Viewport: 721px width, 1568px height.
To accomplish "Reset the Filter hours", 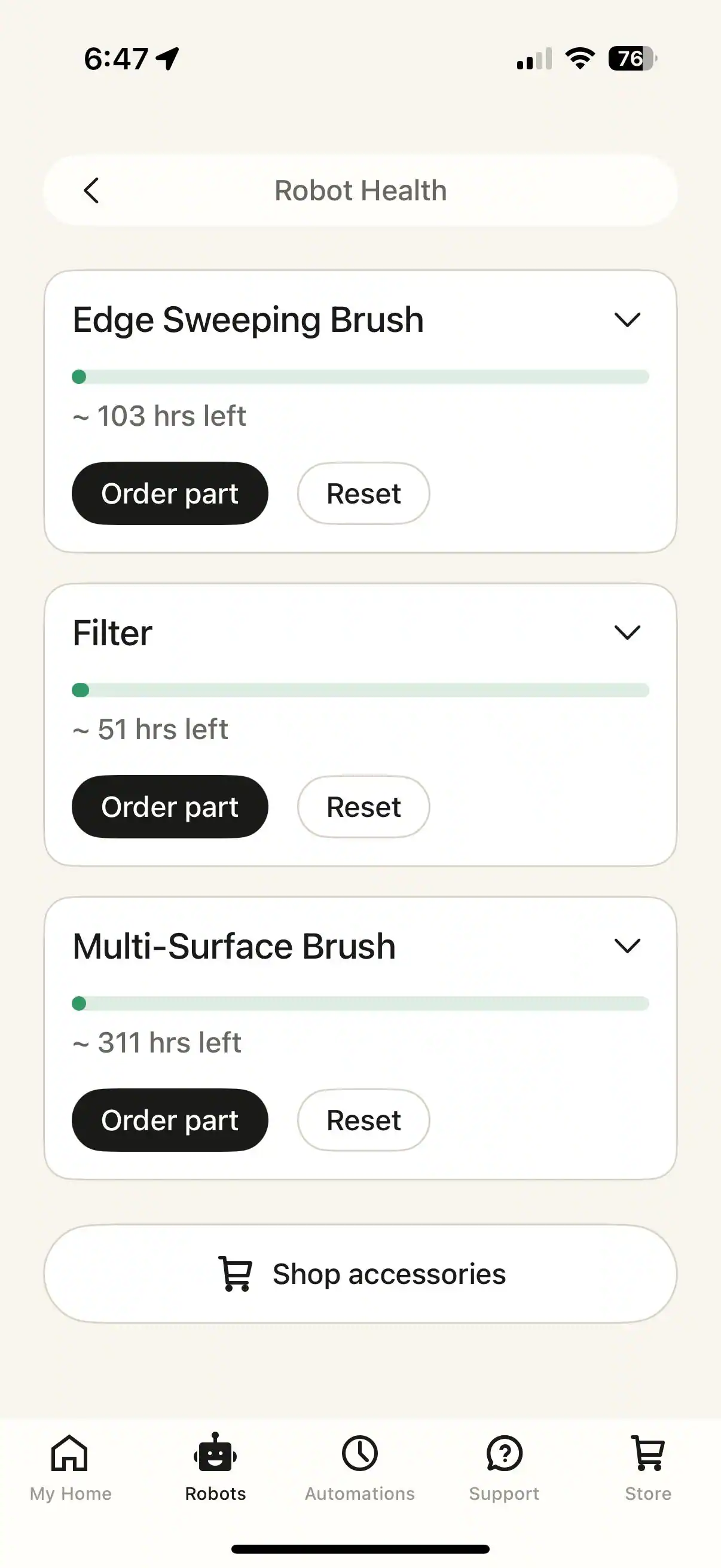I will click(363, 807).
